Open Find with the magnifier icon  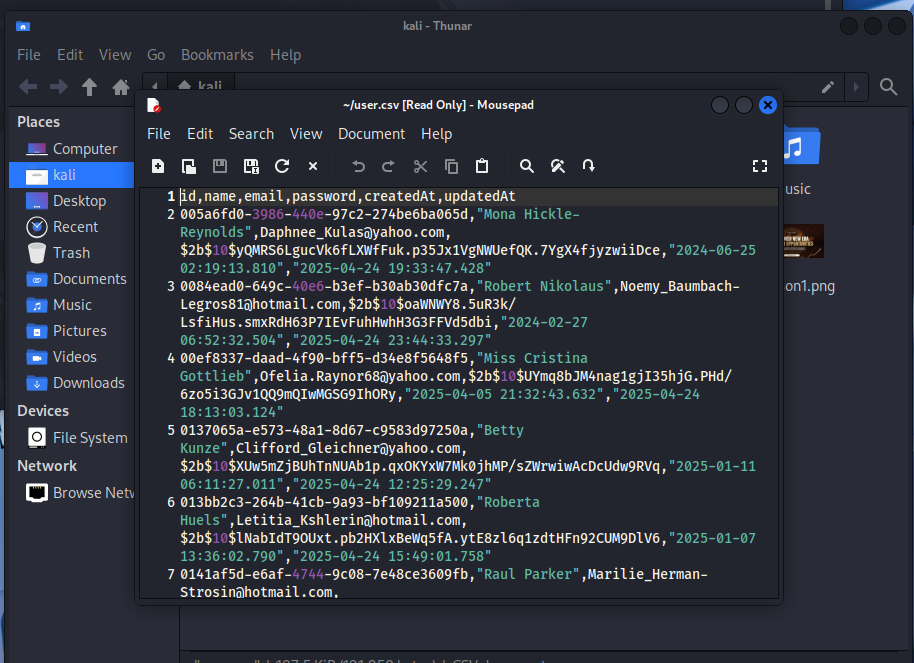pos(527,166)
